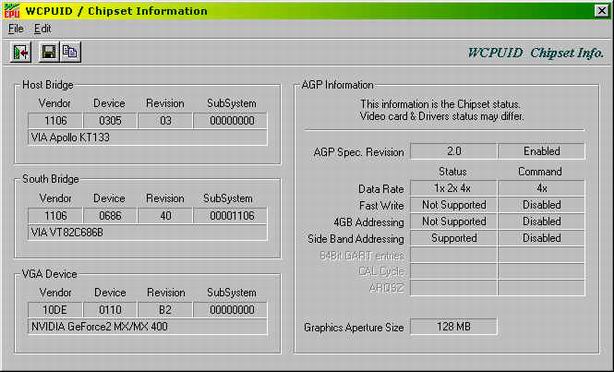Click Side Band Addressing command Disabled field
This screenshot has width=614, height=372.
pyautogui.click(x=542, y=238)
